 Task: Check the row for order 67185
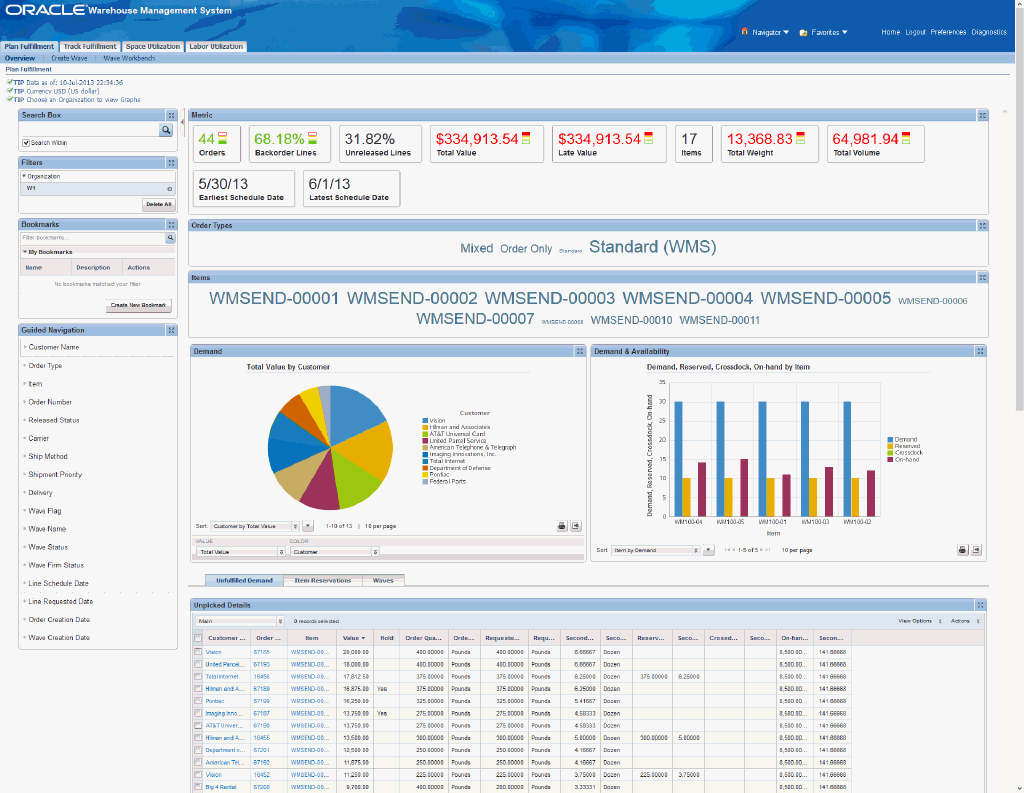(x=198, y=652)
